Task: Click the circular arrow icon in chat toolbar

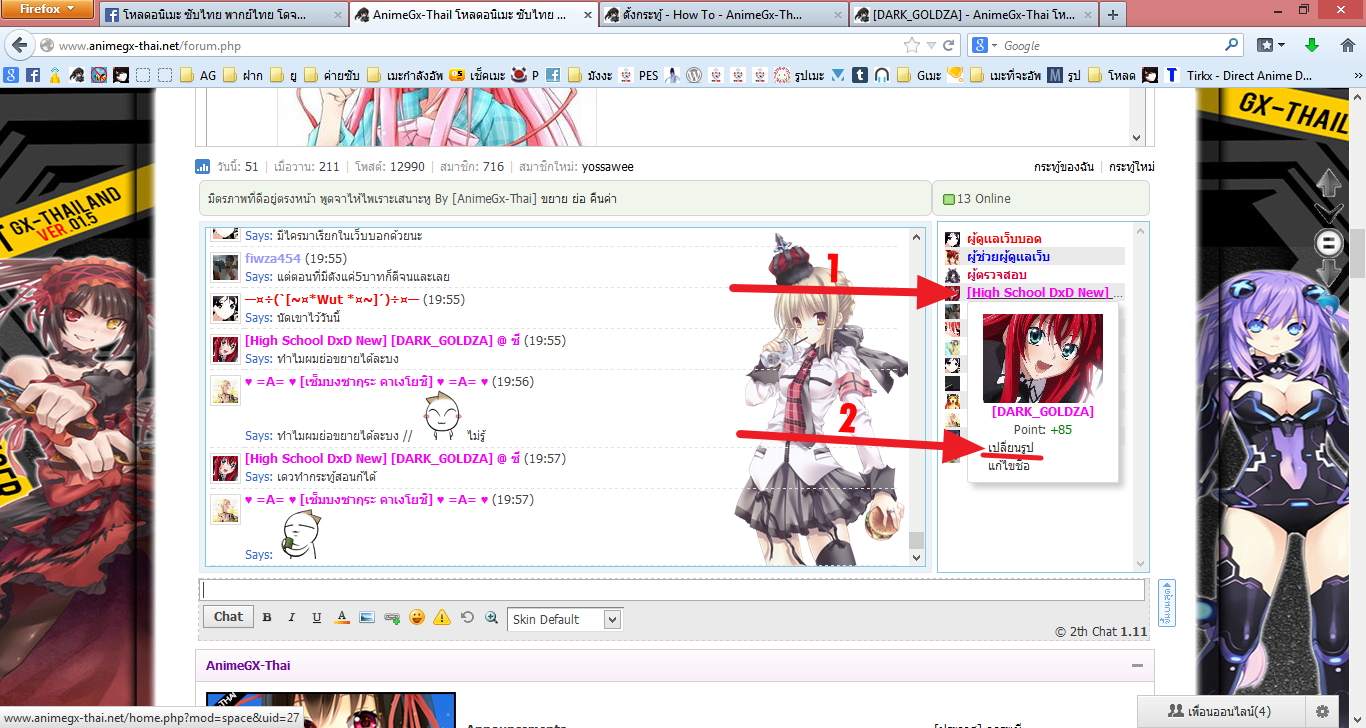Action: tap(467, 618)
